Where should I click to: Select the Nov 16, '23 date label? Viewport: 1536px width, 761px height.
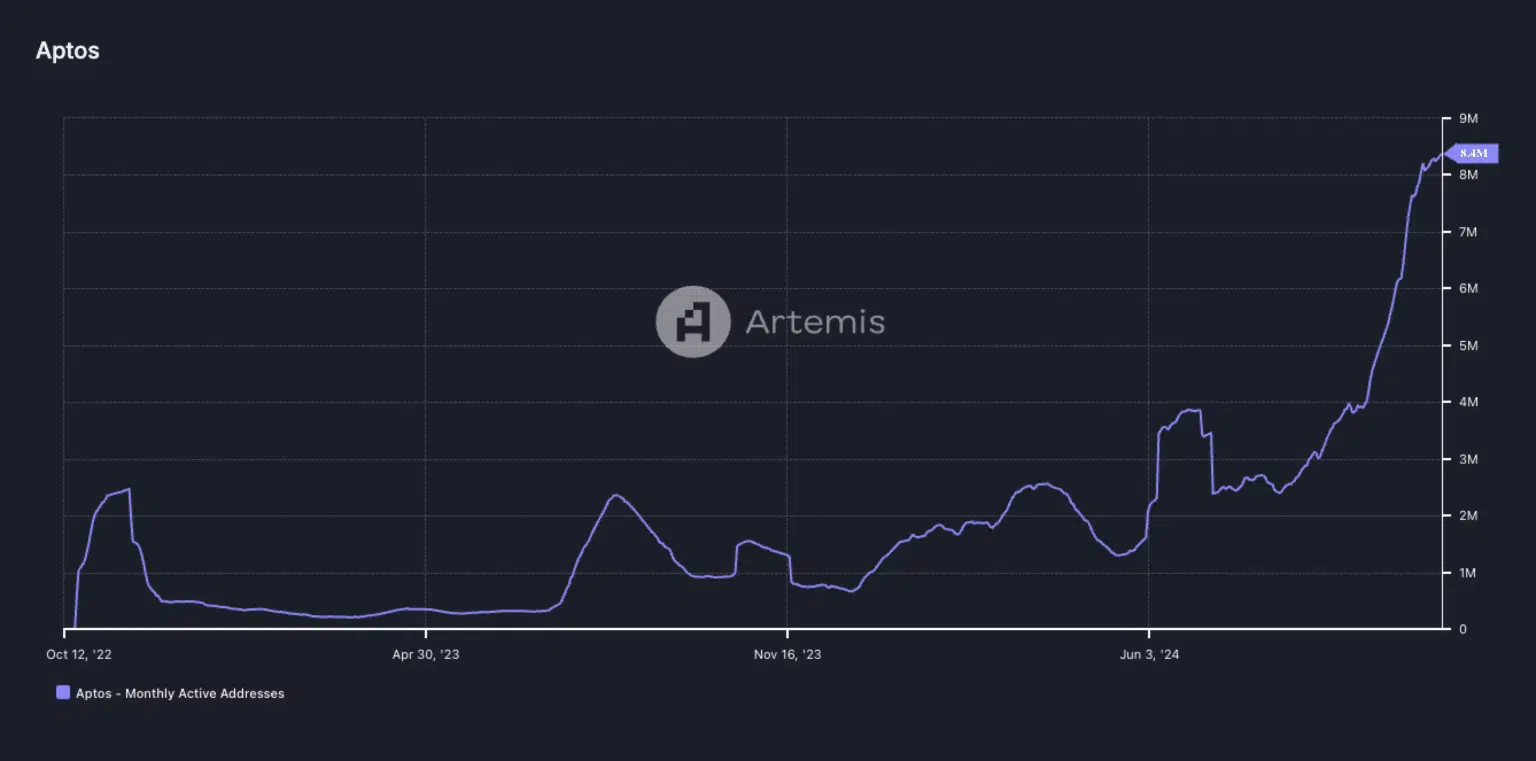(788, 654)
